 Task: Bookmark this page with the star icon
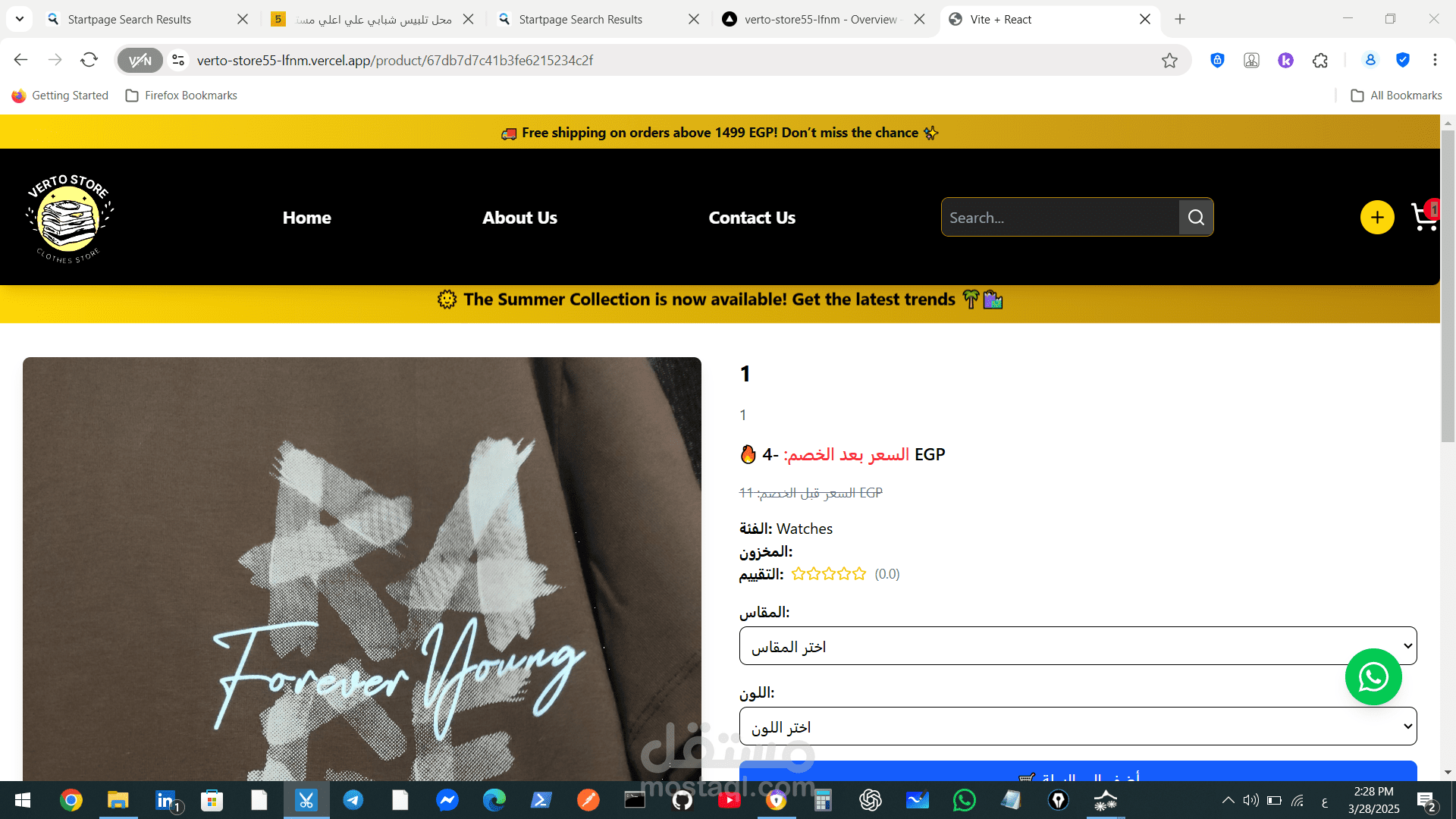point(1169,61)
